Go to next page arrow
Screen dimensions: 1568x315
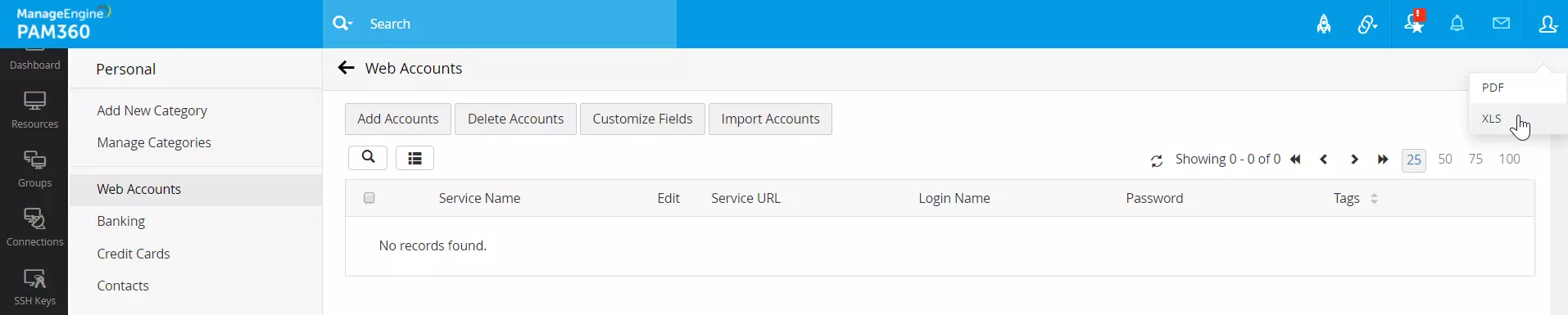coord(1354,160)
